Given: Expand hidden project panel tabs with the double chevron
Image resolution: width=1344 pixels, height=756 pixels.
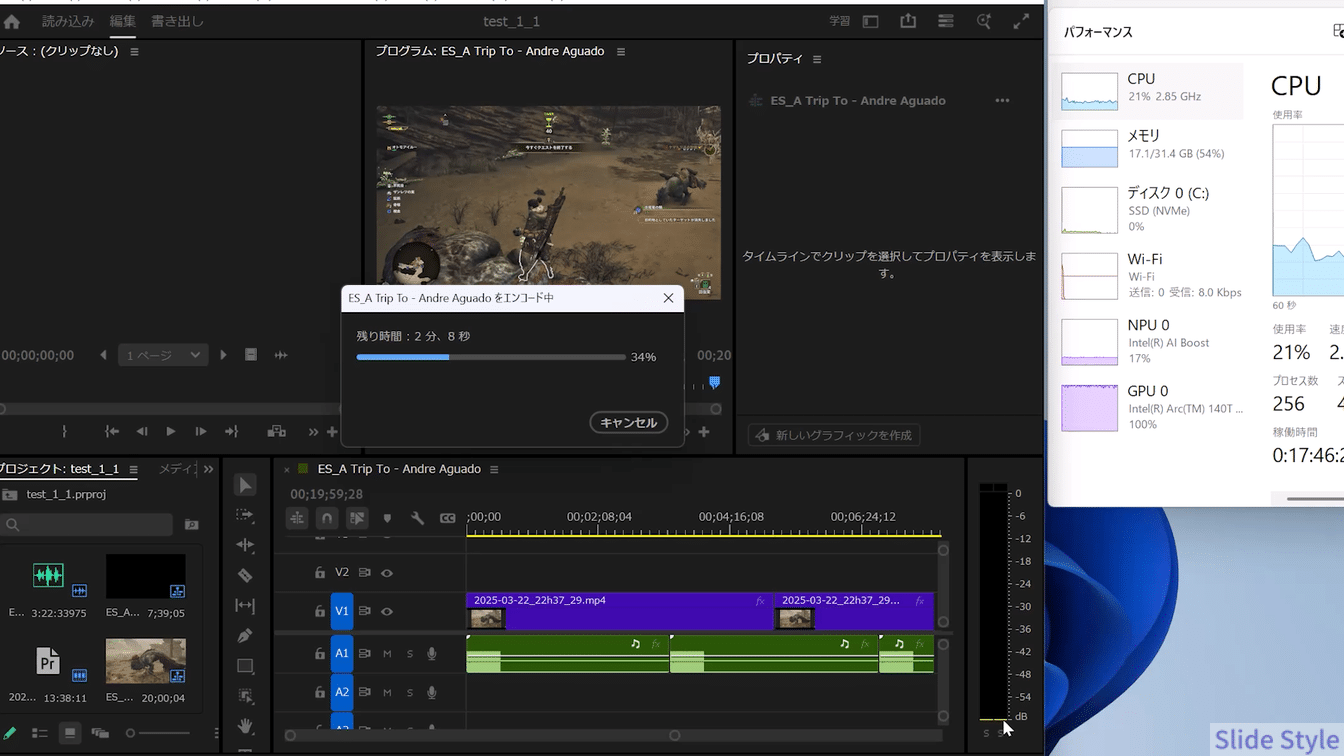Looking at the screenshot, I should 208,469.
